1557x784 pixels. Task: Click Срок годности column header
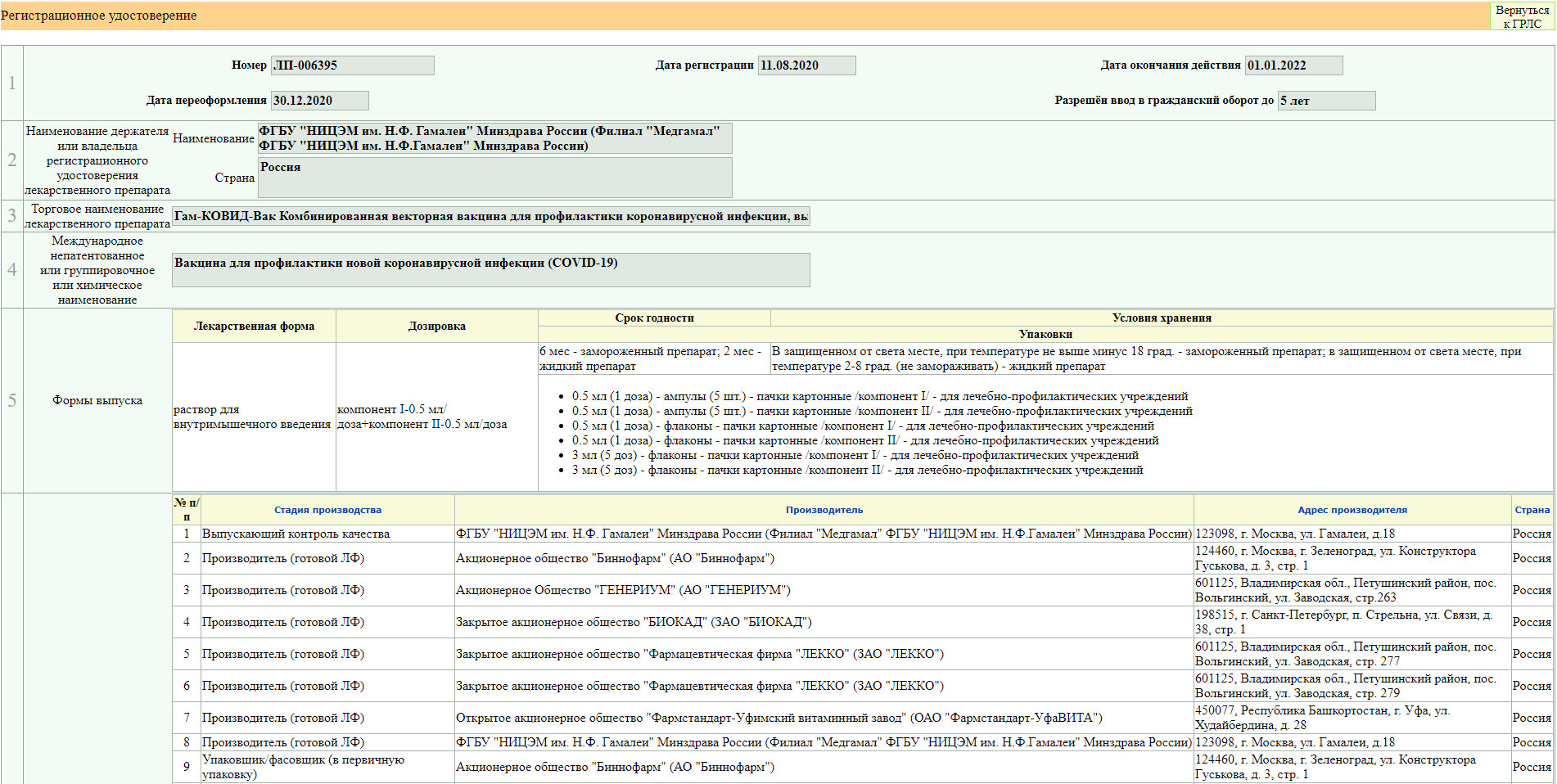coord(654,318)
